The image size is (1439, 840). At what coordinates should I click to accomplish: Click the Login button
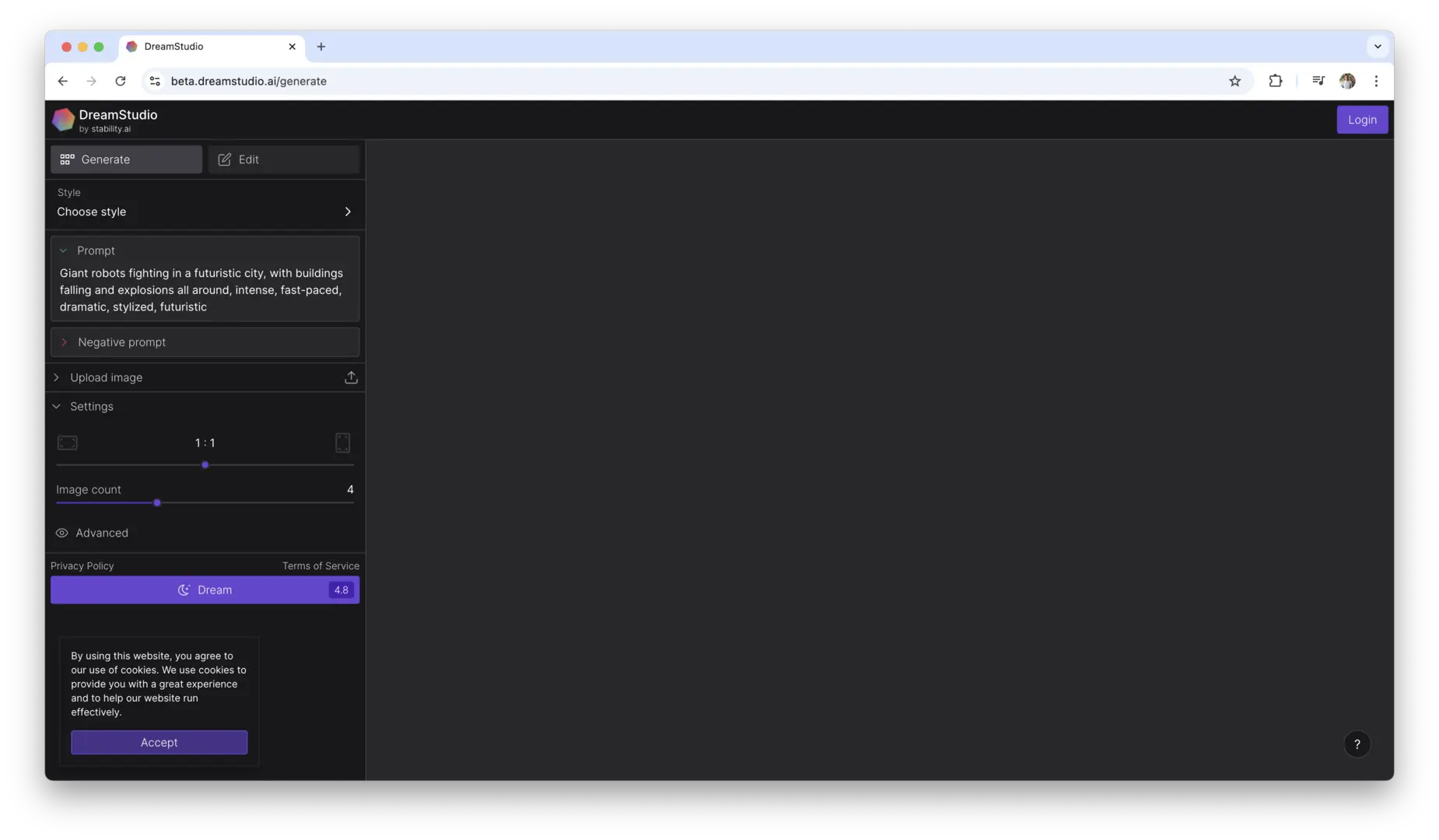(x=1361, y=120)
